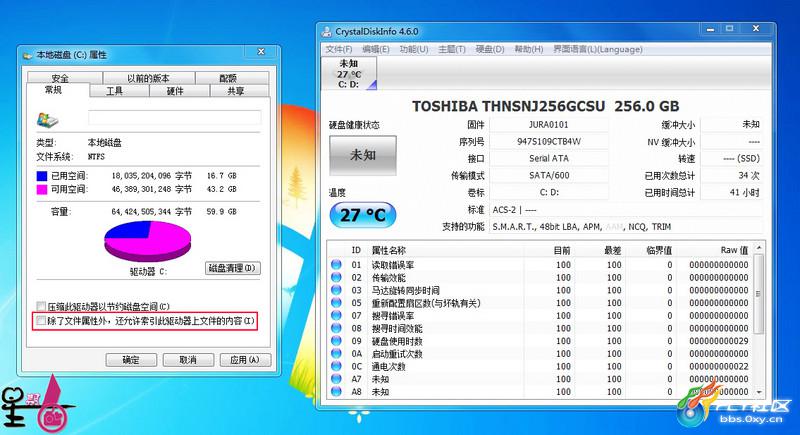This screenshot has height=435, width=800.
Task: Open the 界面语言(L)(Language) menu
Action: 598,49
